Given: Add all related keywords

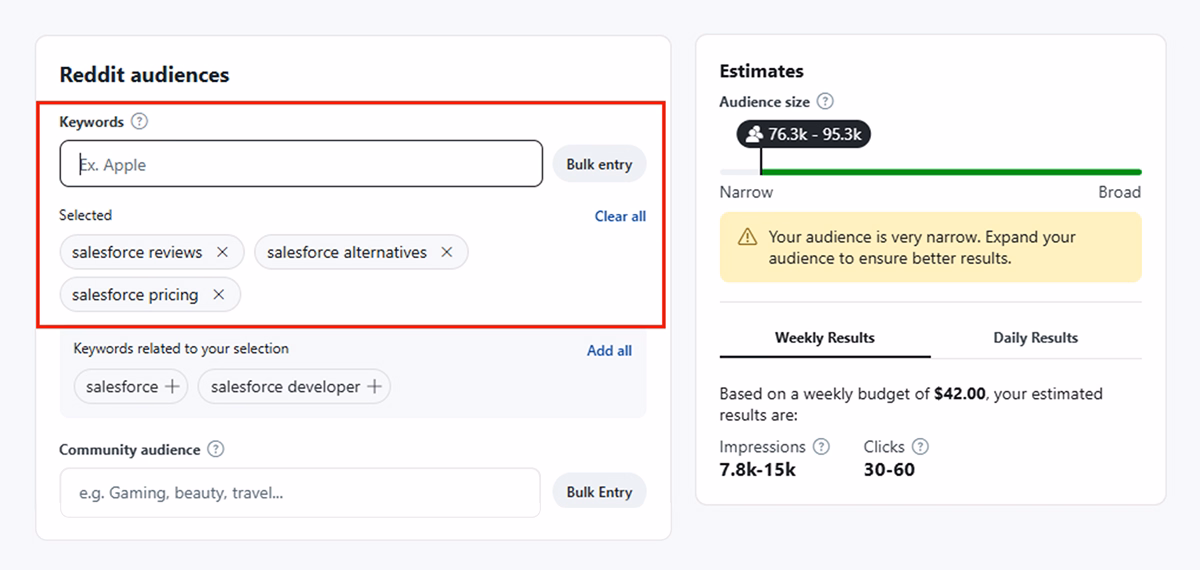Looking at the screenshot, I should pos(609,350).
